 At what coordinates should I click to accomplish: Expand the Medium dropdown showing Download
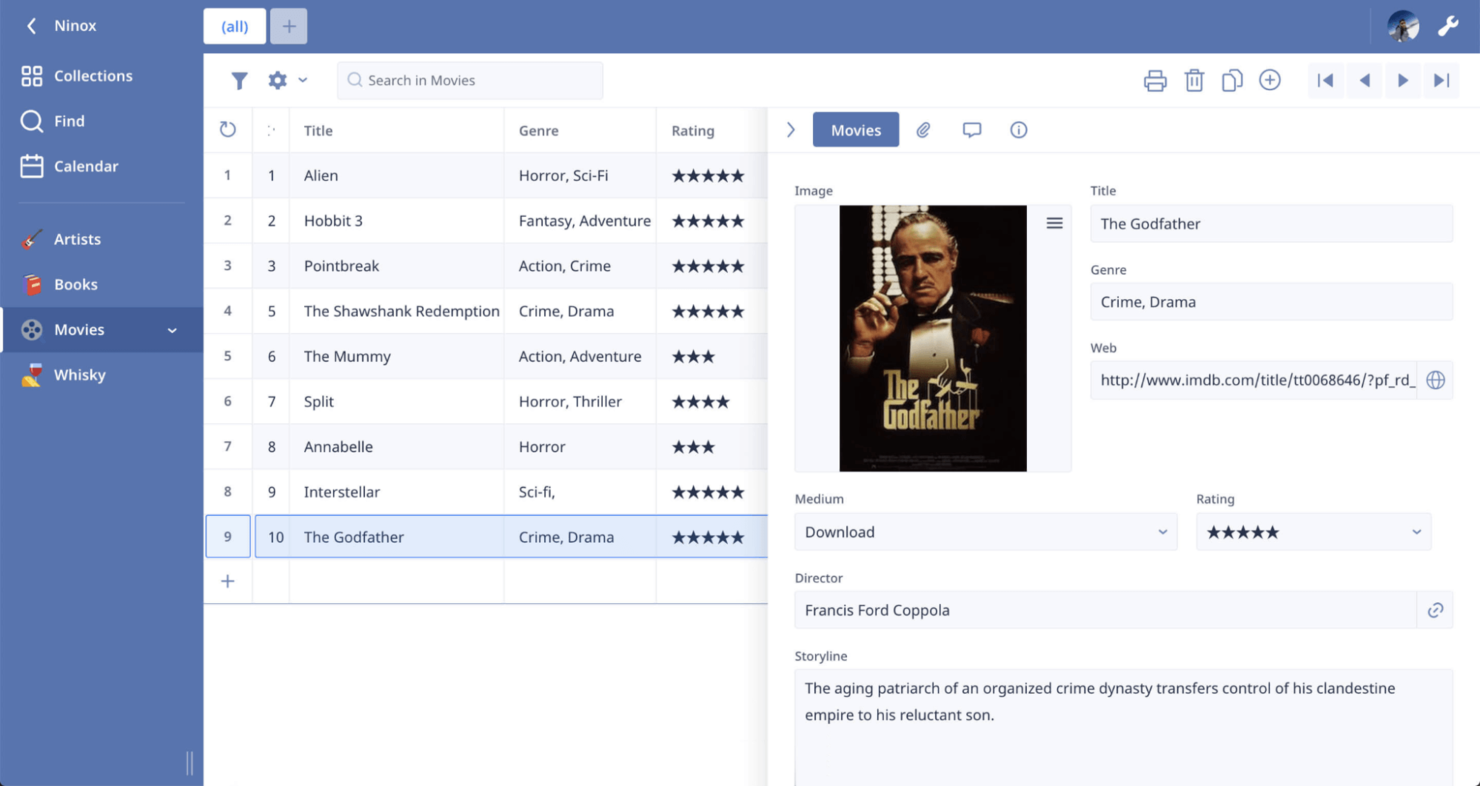[985, 532]
